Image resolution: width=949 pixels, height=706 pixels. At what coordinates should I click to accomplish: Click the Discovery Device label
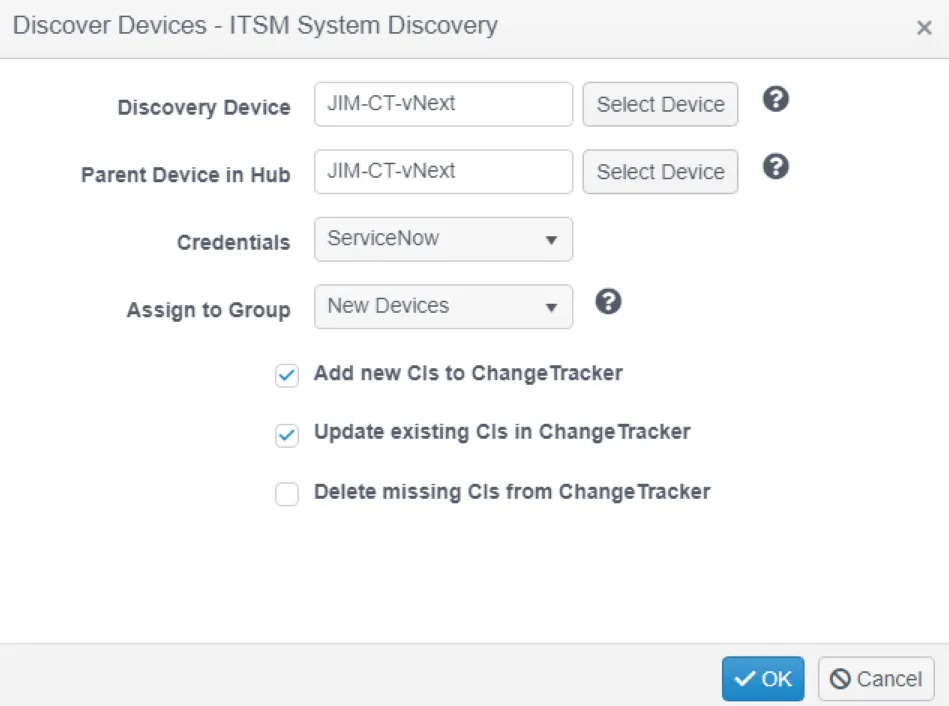[204, 107]
